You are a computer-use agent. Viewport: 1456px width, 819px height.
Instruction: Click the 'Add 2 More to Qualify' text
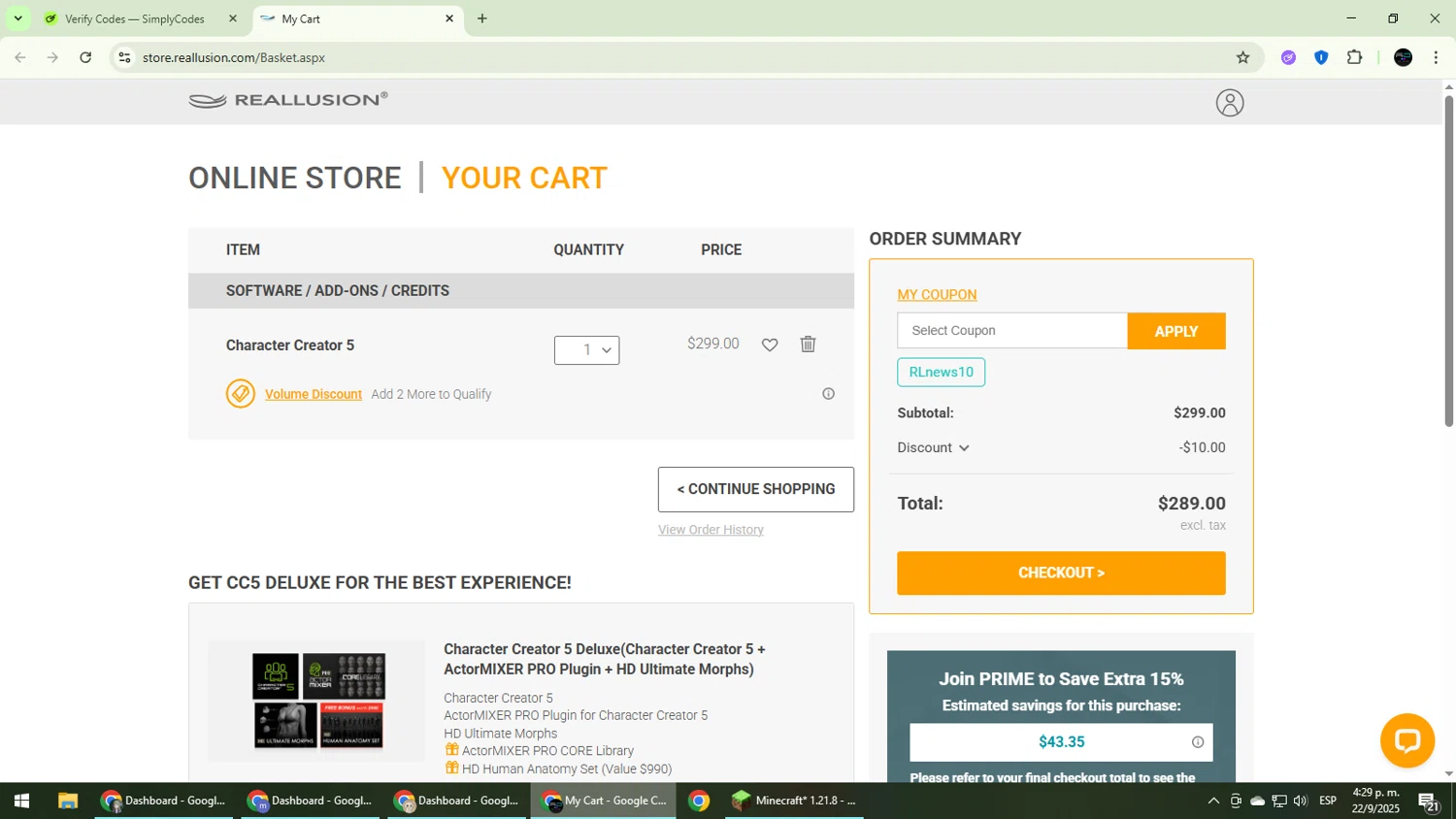click(431, 394)
